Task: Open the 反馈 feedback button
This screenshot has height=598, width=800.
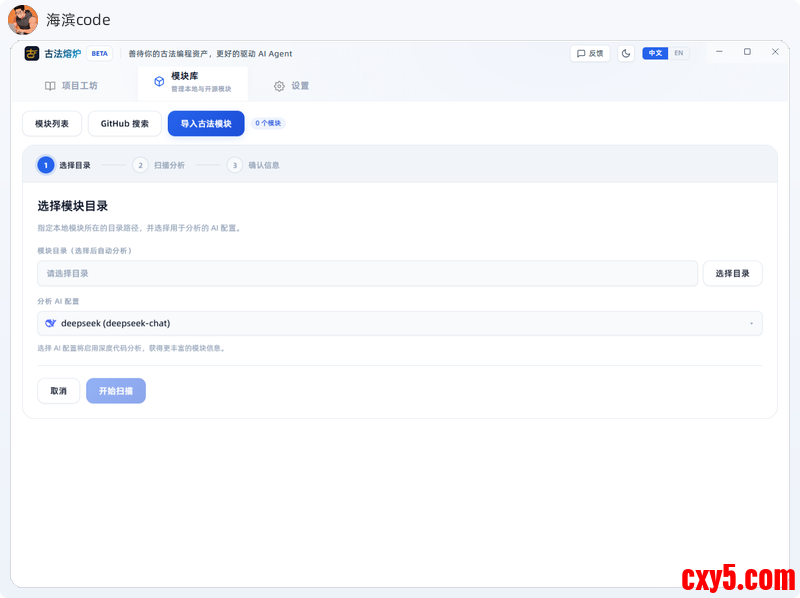Action: coord(590,53)
